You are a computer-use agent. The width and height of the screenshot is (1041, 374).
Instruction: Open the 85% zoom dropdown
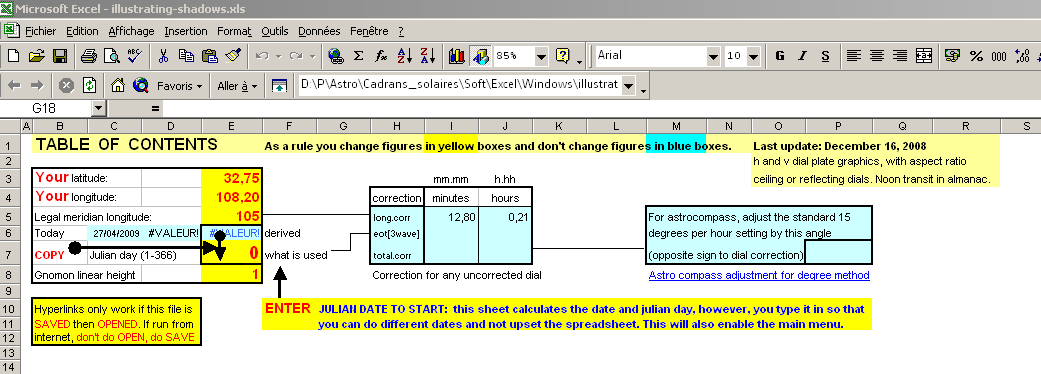point(541,56)
